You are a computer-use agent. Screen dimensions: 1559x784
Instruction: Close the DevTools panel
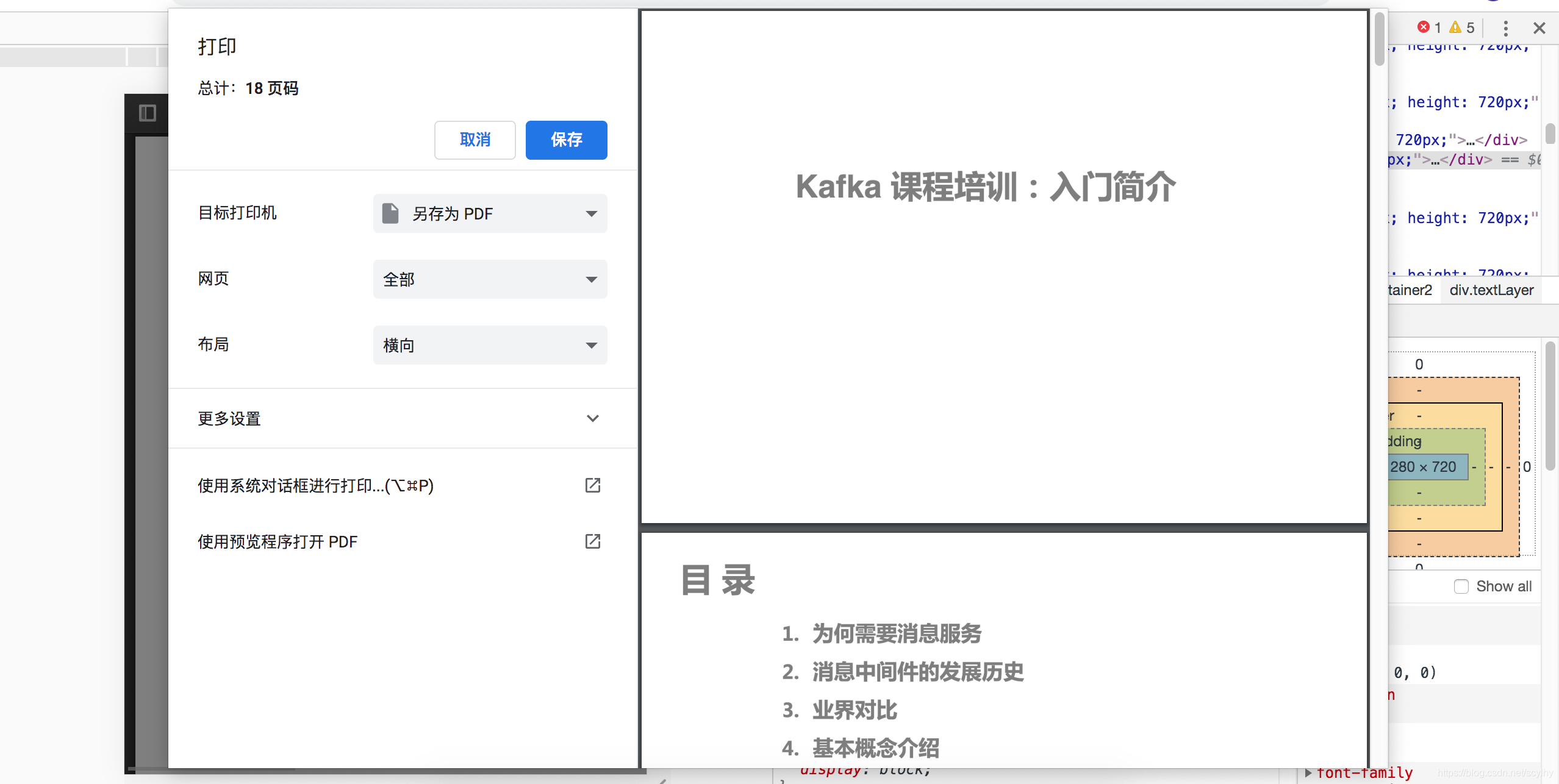pos(1539,28)
